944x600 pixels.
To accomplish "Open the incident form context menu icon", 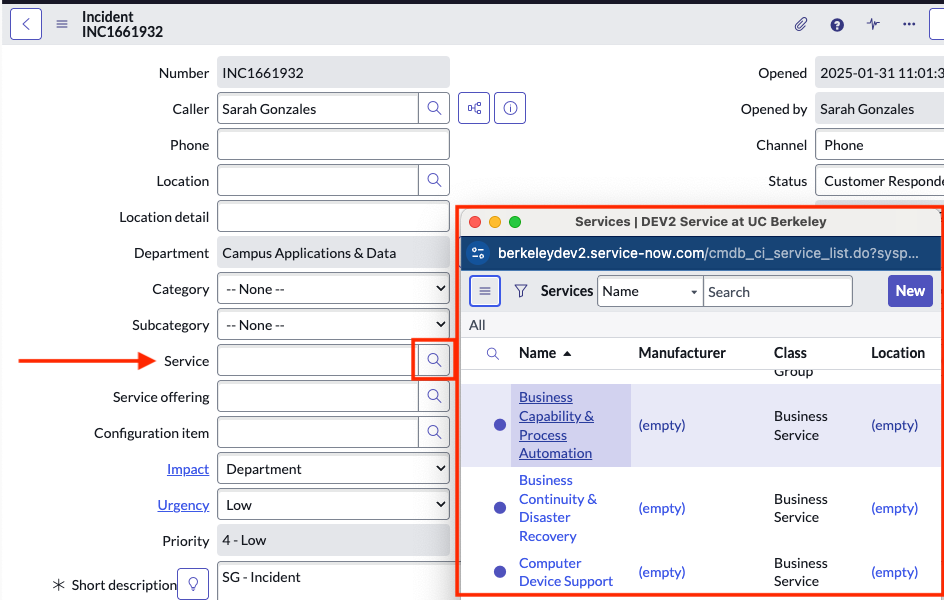I will 62,24.
